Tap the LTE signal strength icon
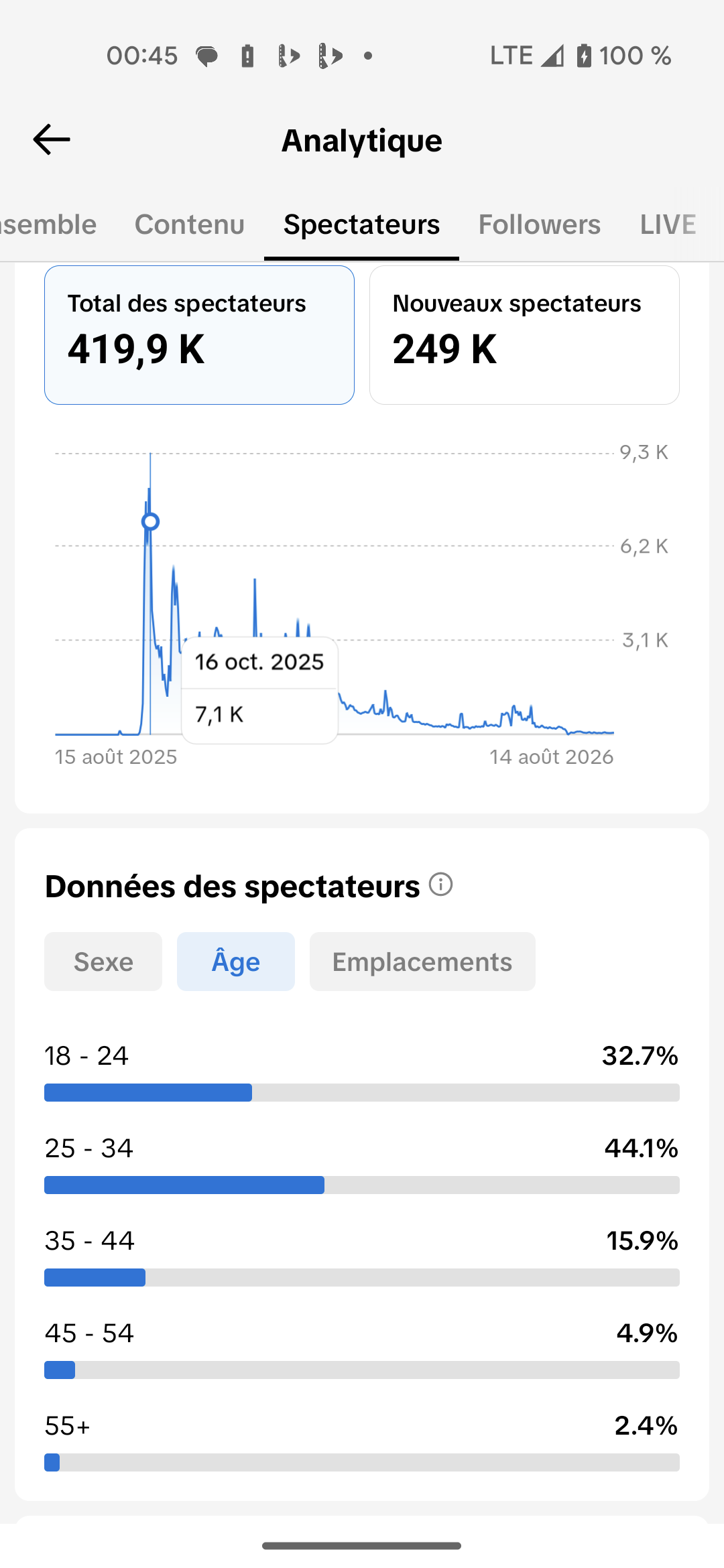The width and height of the screenshot is (724, 1568). tap(552, 56)
